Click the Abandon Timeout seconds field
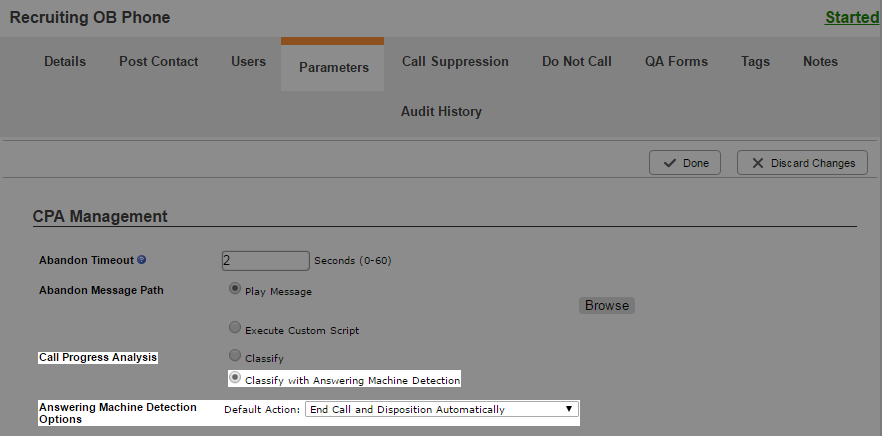Viewport: 882px width, 436px height. coord(266,261)
